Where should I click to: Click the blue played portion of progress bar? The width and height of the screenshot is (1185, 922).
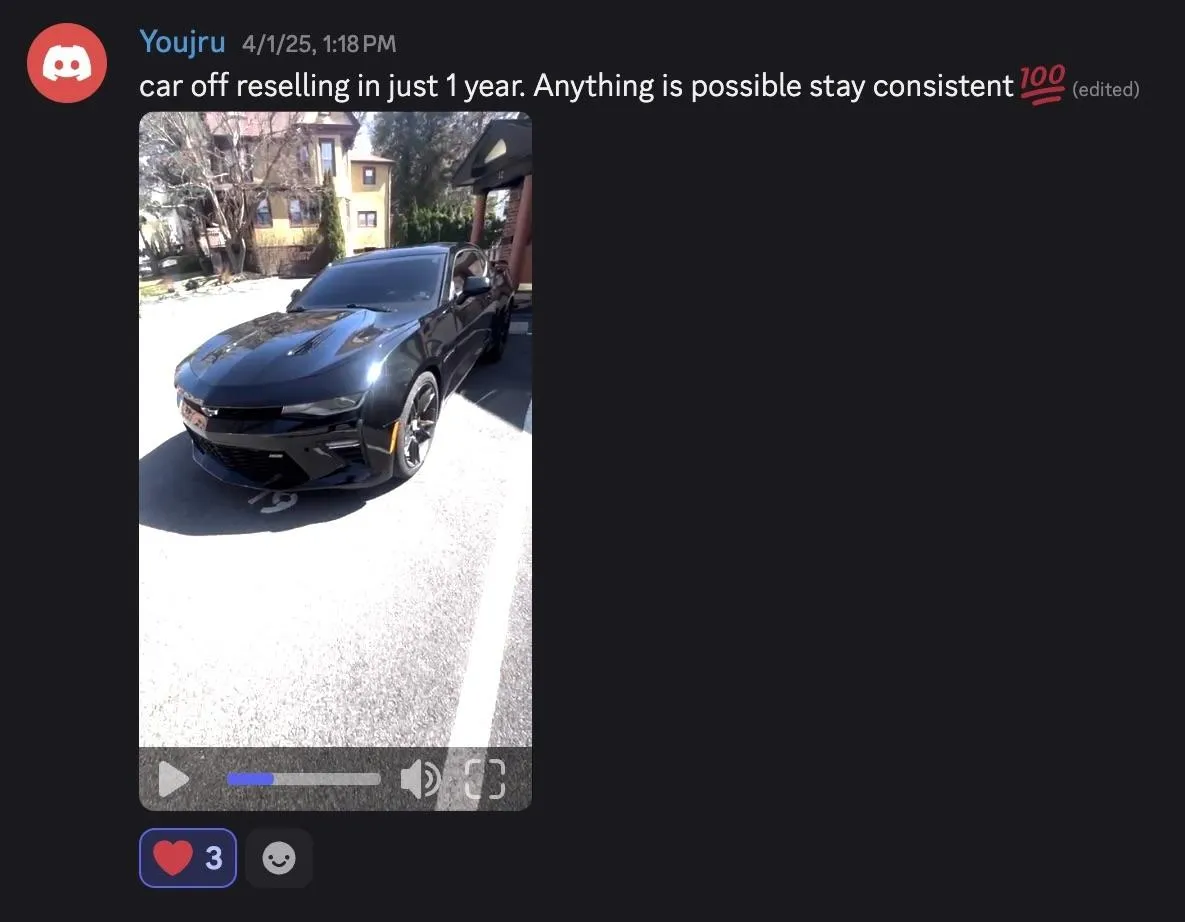(250, 779)
